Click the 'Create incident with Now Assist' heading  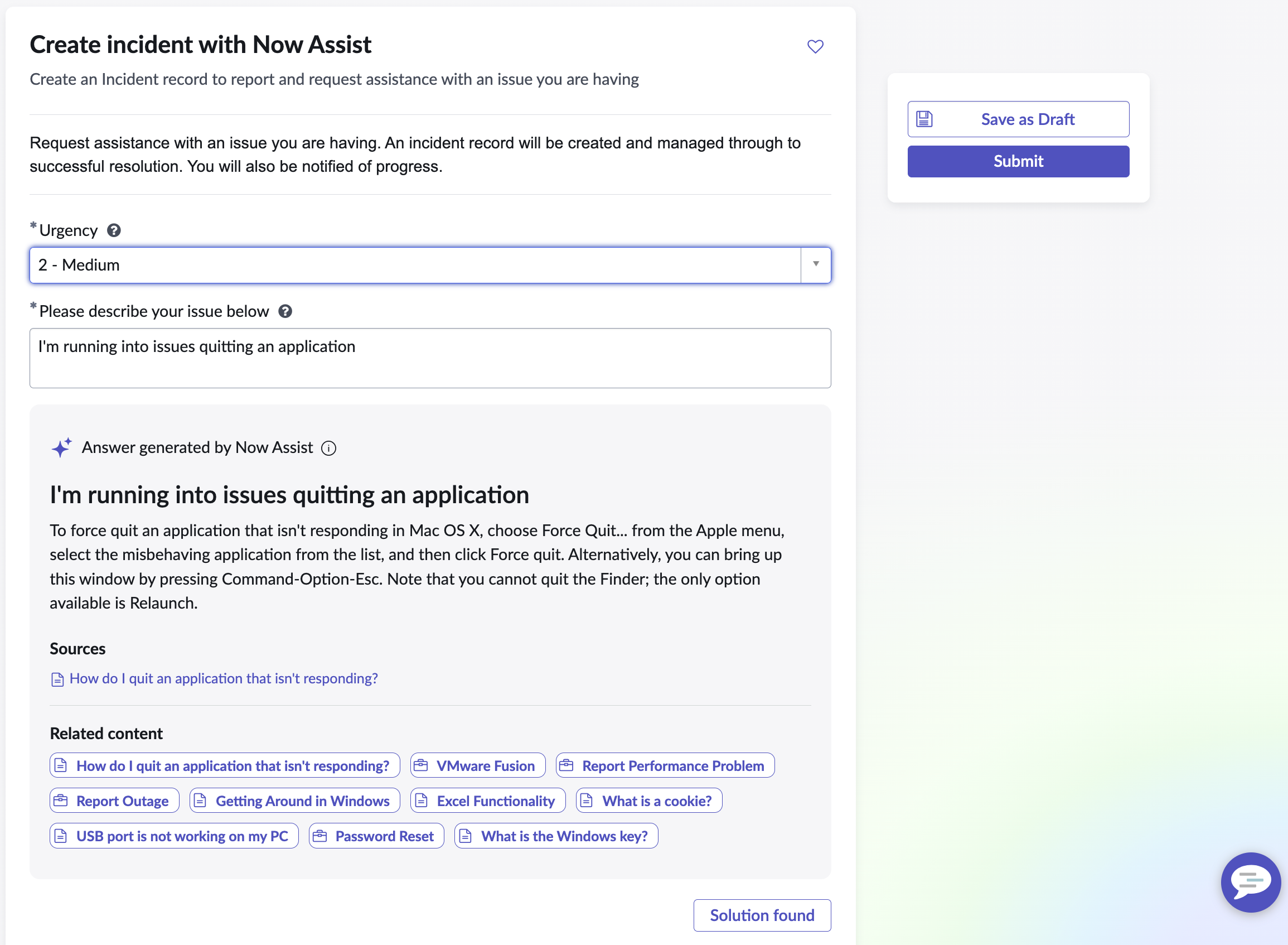click(201, 45)
